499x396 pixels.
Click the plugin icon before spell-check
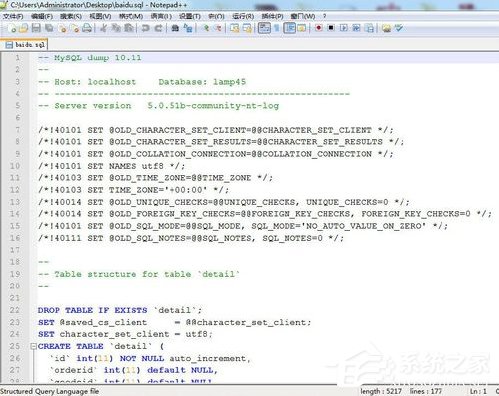[386, 28]
